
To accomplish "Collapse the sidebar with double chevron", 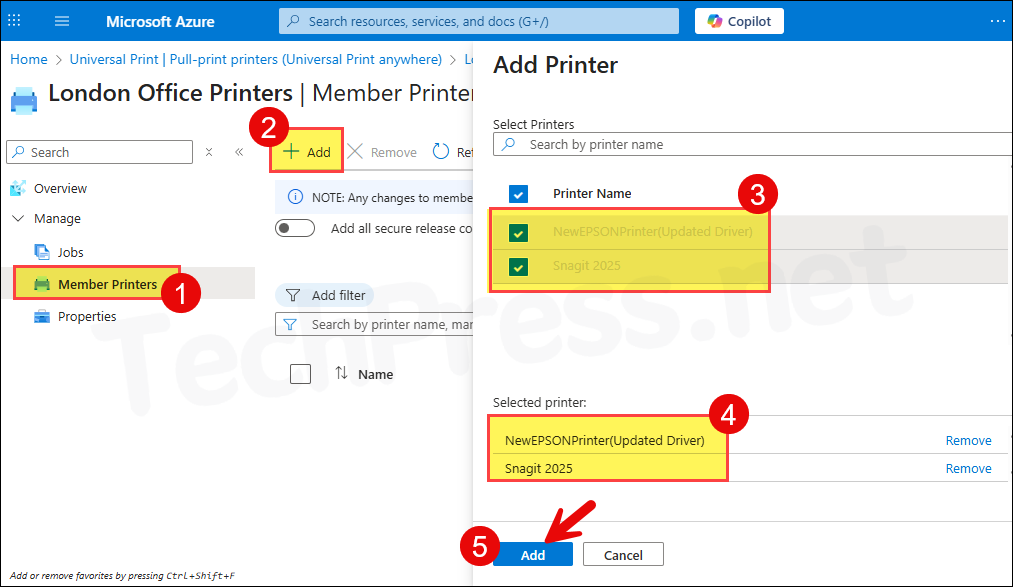I will 239,152.
